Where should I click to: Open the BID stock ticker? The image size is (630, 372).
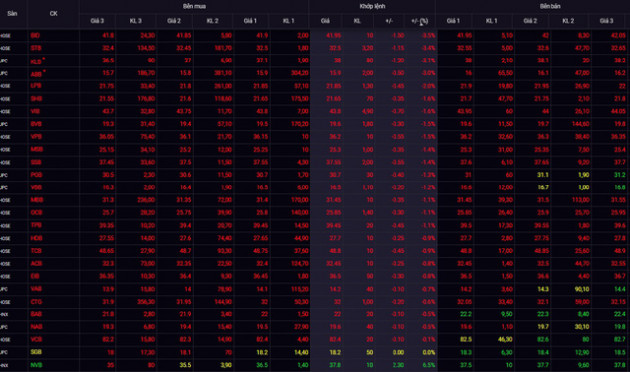(x=35, y=35)
